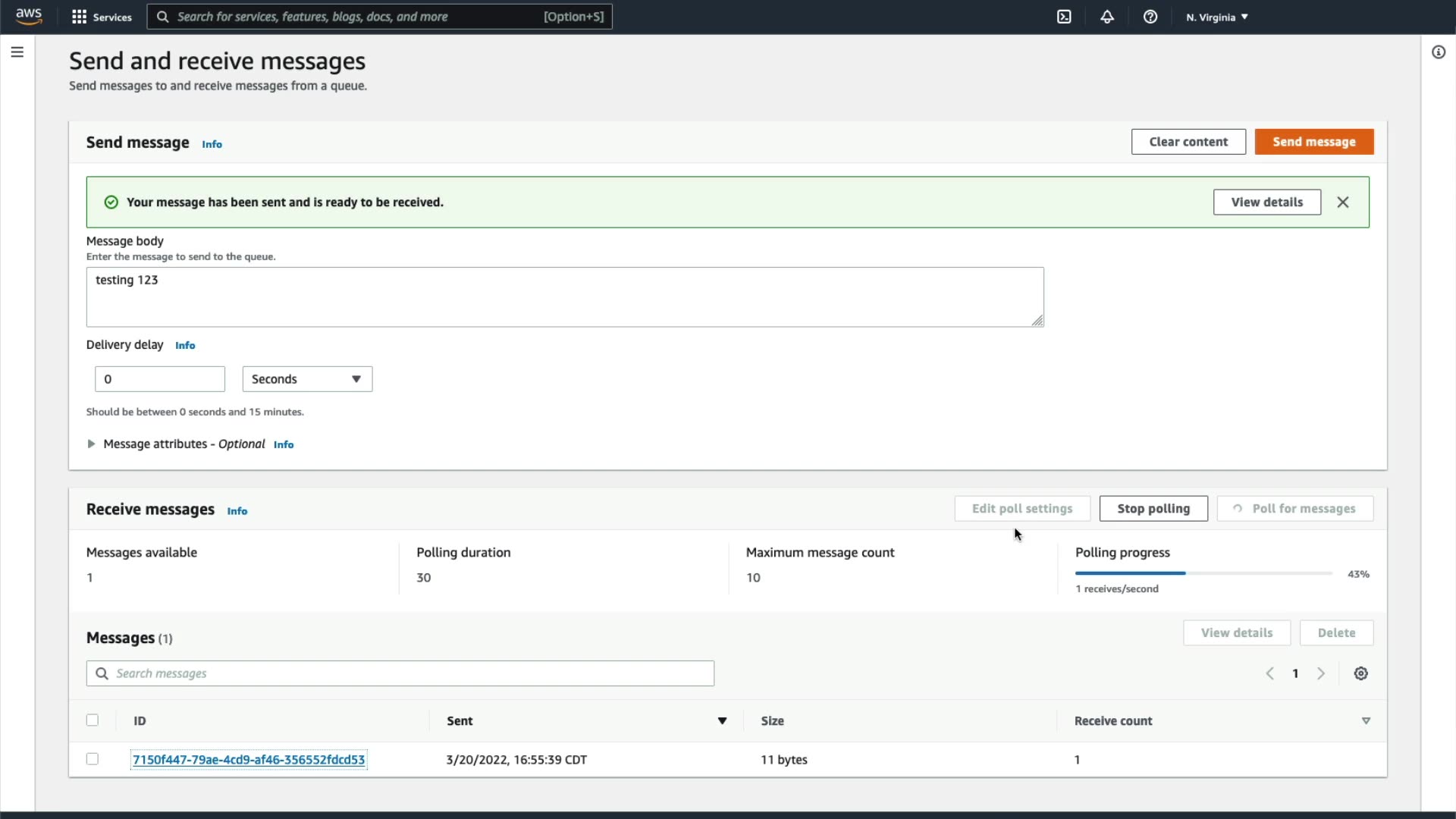Screen dimensions: 1456x819
Task: Open the notifications bell
Action: coord(1107,17)
